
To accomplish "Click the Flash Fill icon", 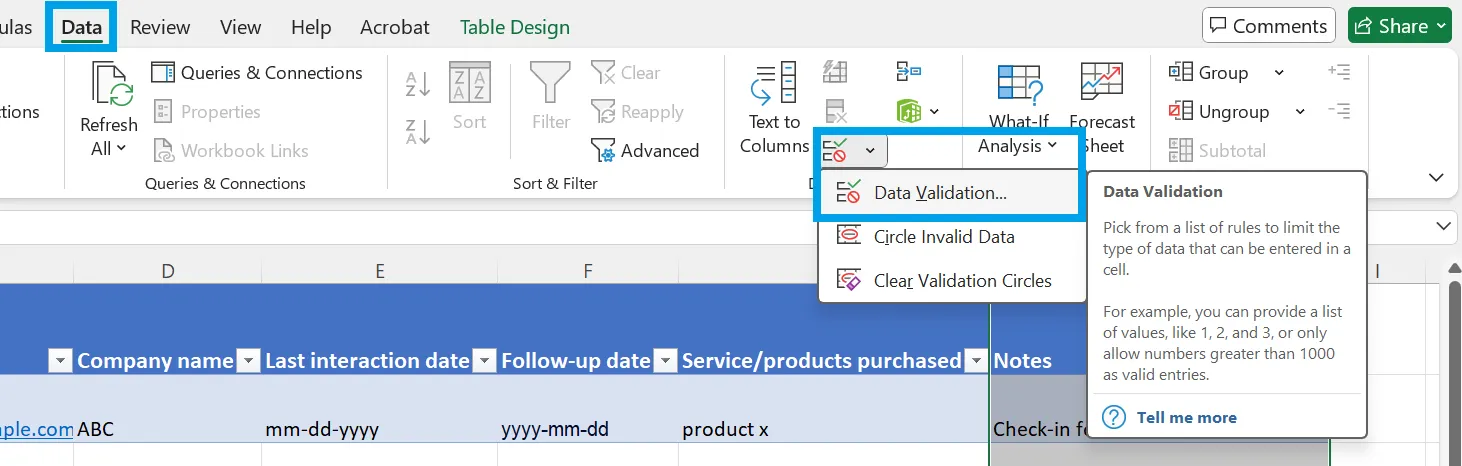I will [834, 72].
